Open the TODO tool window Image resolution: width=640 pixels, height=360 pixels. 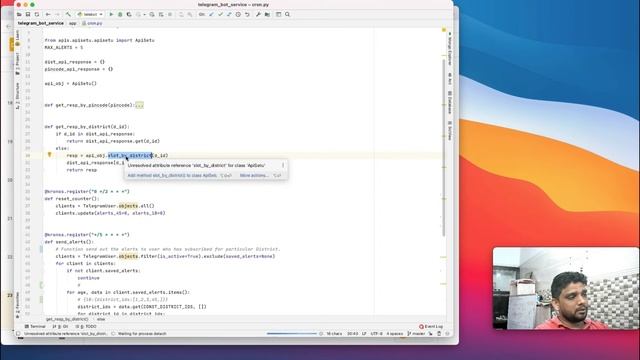click(86, 327)
